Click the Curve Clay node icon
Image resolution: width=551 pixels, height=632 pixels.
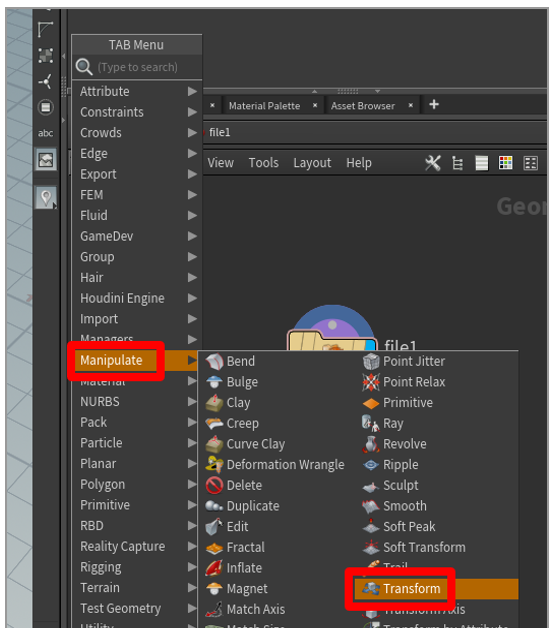(214, 444)
